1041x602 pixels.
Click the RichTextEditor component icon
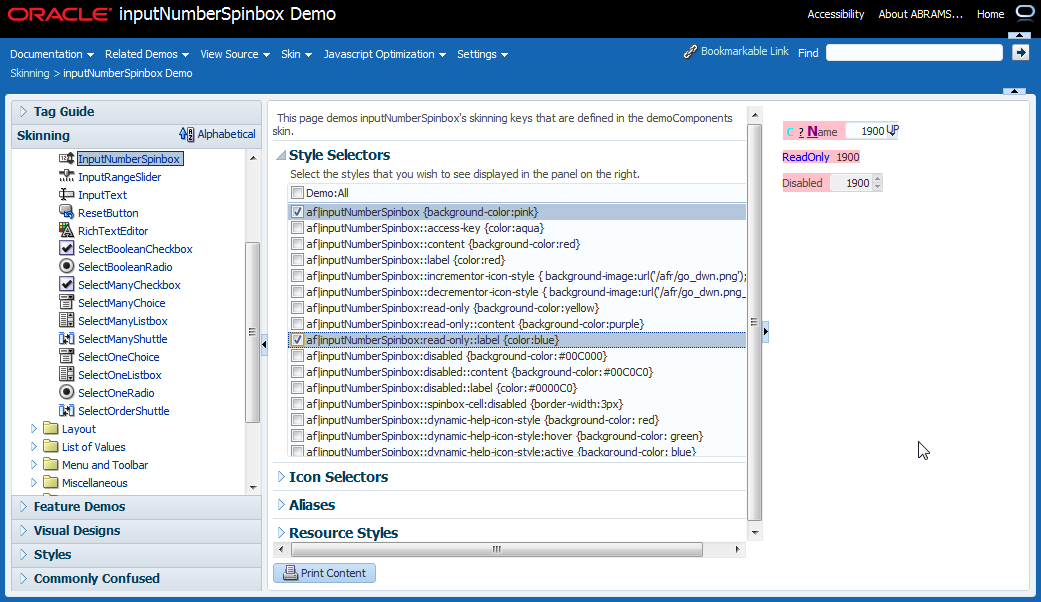pyautogui.click(x=66, y=230)
